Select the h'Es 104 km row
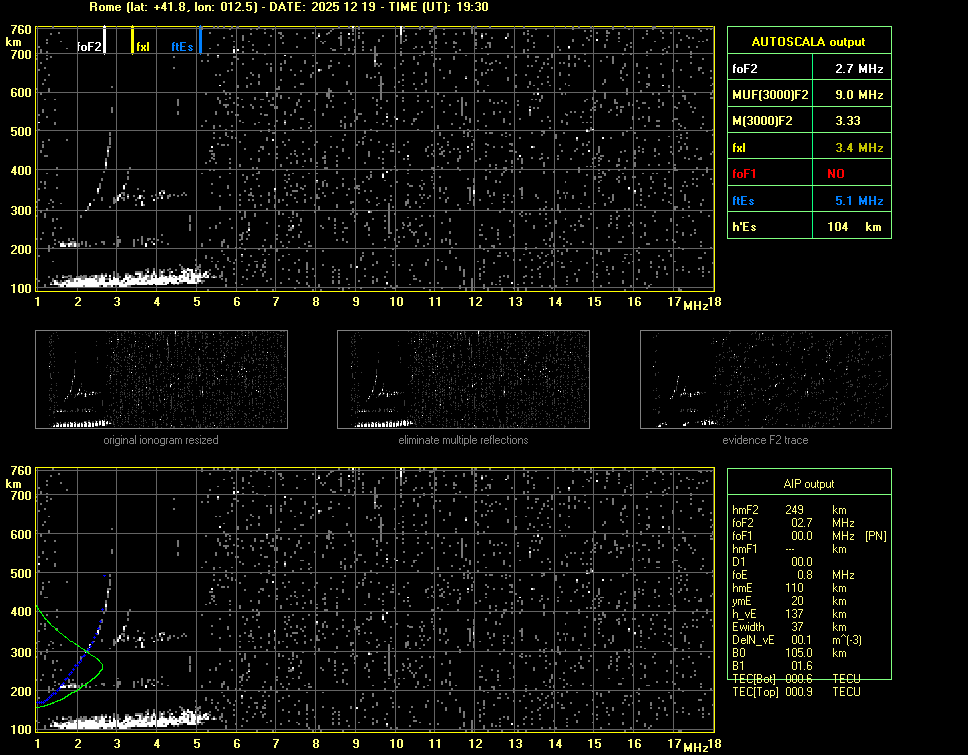The width and height of the screenshot is (968, 755). pos(808,227)
